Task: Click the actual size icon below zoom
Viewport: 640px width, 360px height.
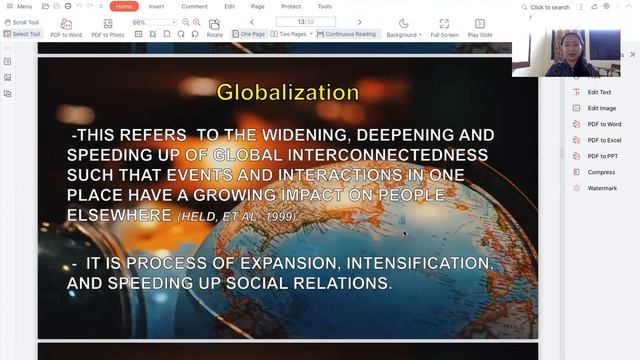Action: coord(138,34)
